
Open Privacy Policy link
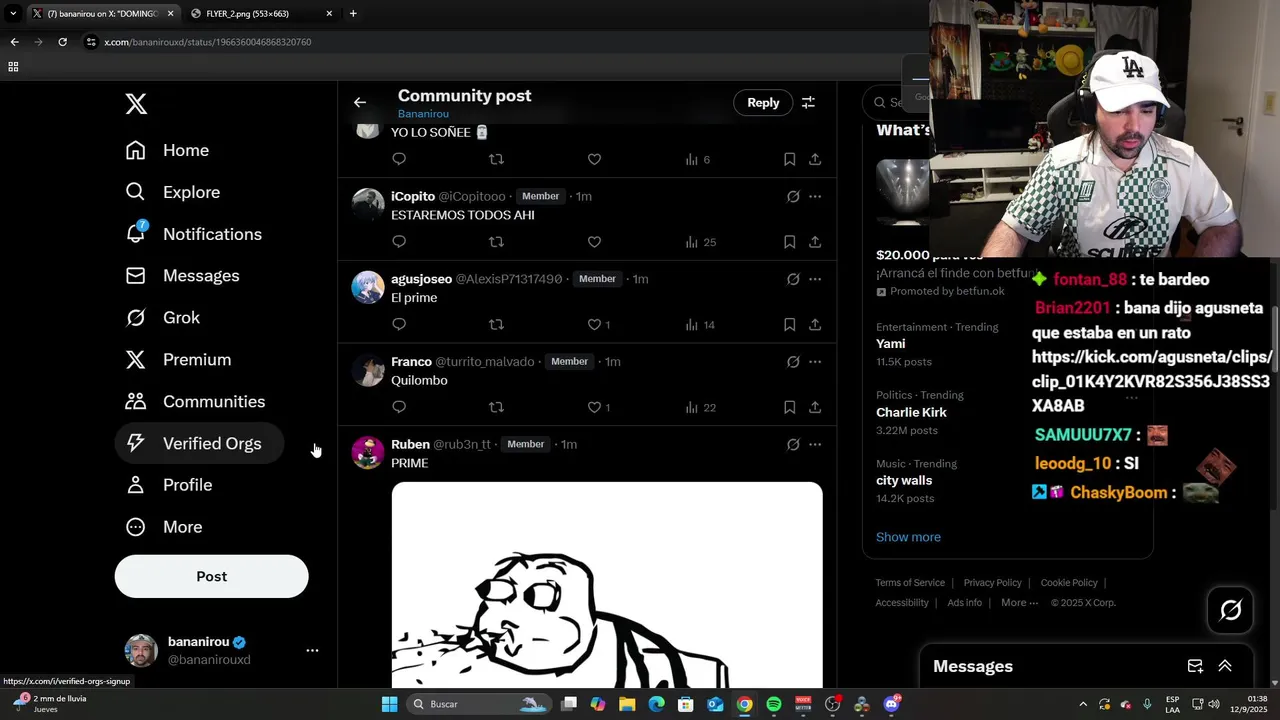coord(992,583)
